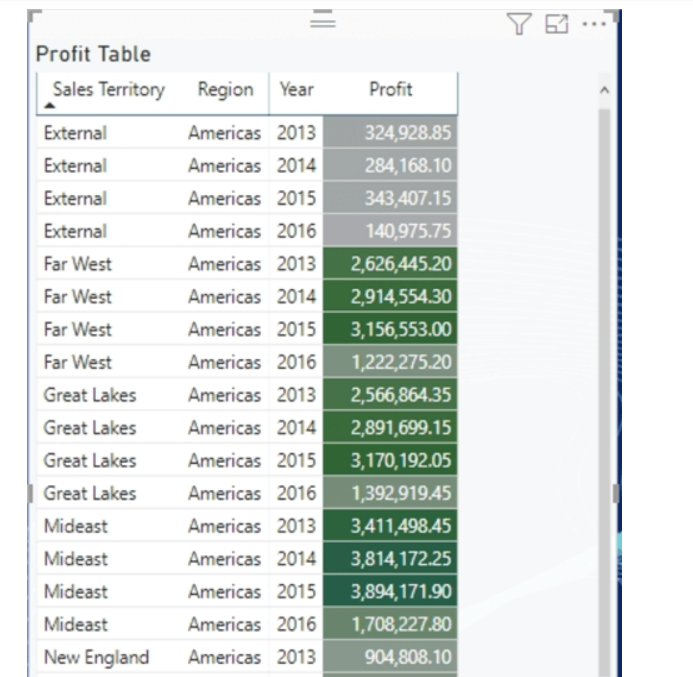Click External in the 2016 row

pos(75,231)
